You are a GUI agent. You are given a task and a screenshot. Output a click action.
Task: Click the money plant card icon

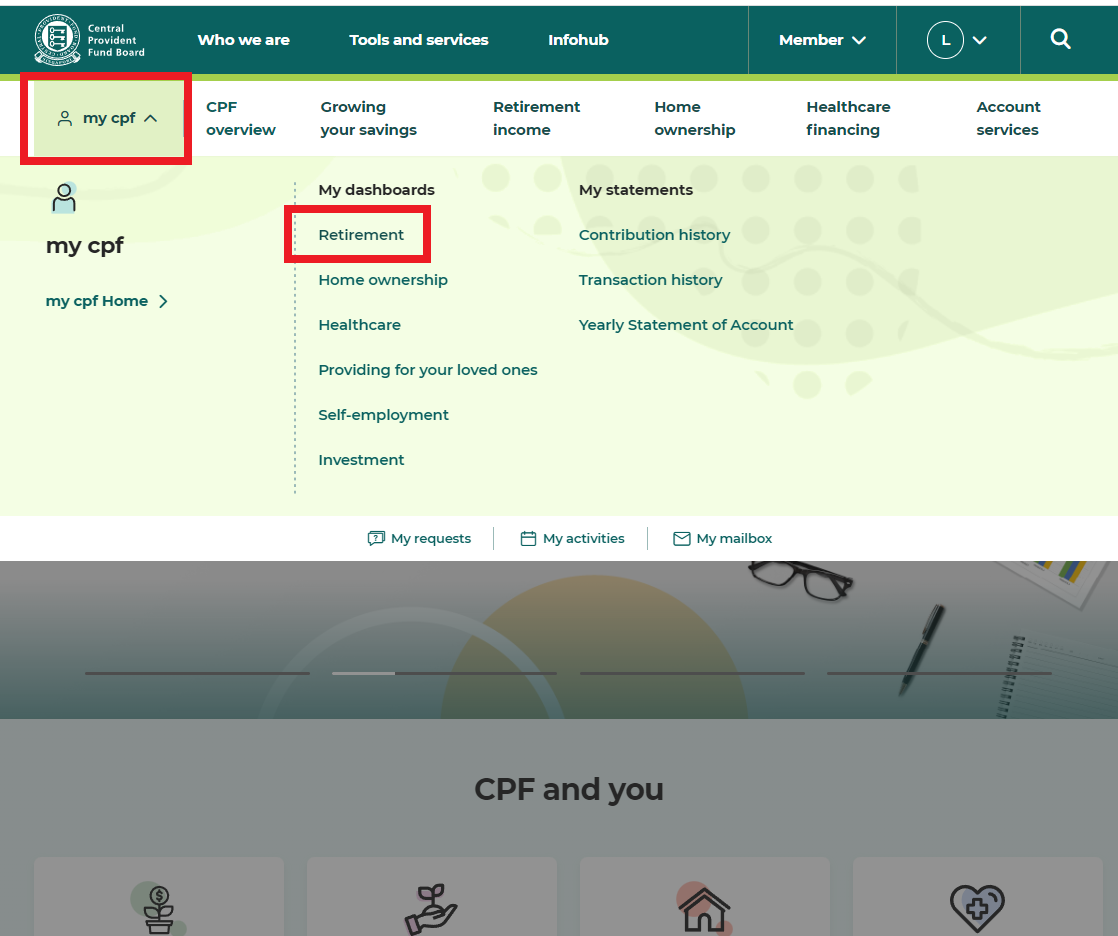pyautogui.click(x=158, y=907)
